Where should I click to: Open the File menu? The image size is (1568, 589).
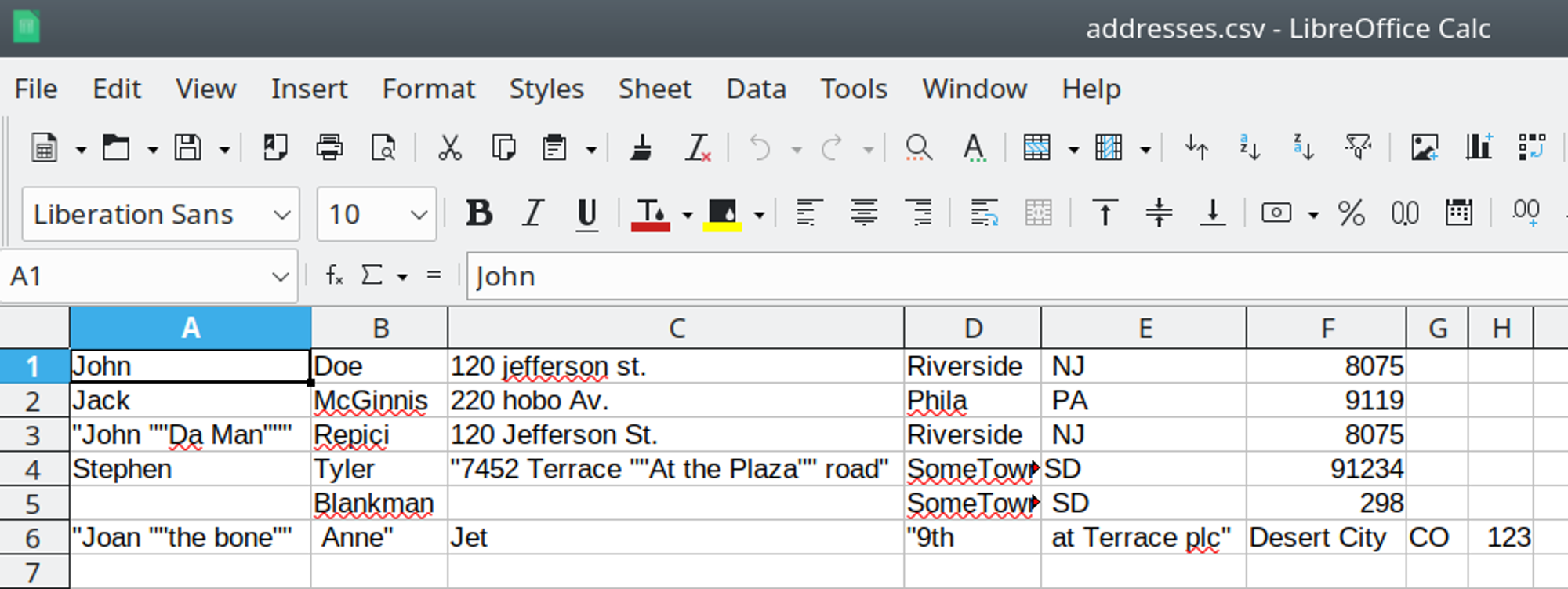[36, 89]
